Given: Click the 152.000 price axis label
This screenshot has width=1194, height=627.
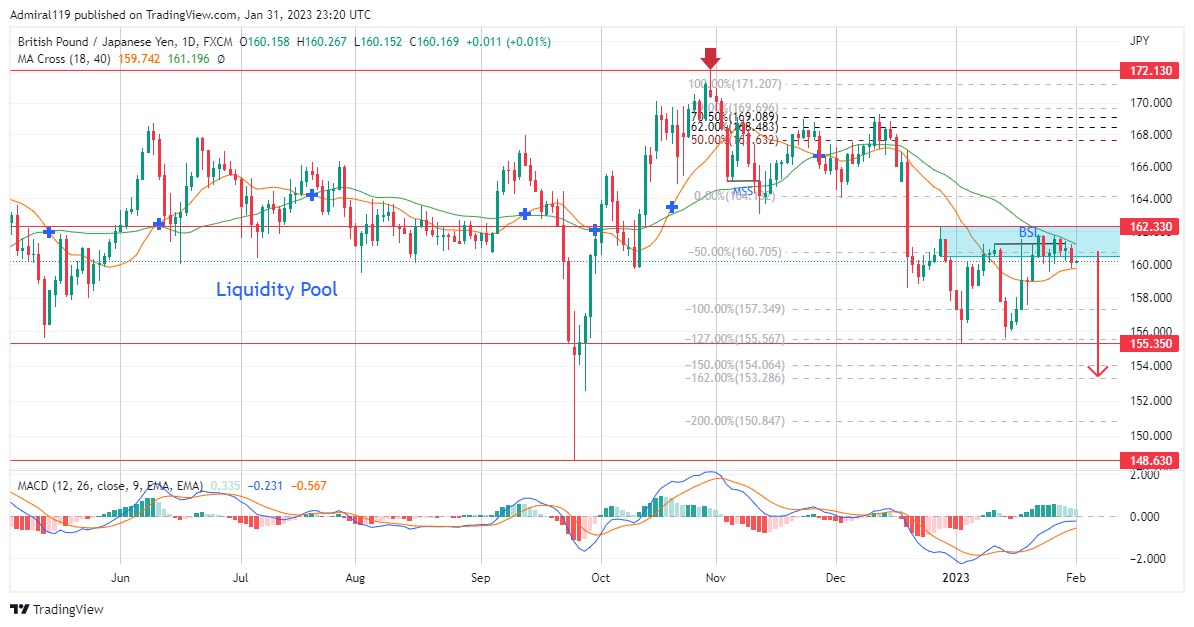Looking at the screenshot, I should click(x=1151, y=401).
